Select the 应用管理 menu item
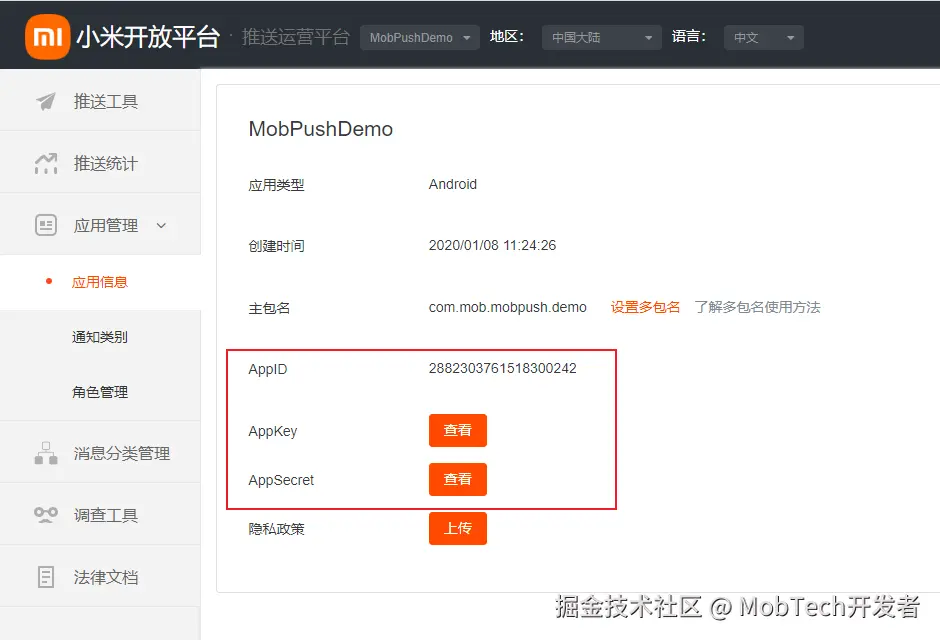 pos(100,225)
